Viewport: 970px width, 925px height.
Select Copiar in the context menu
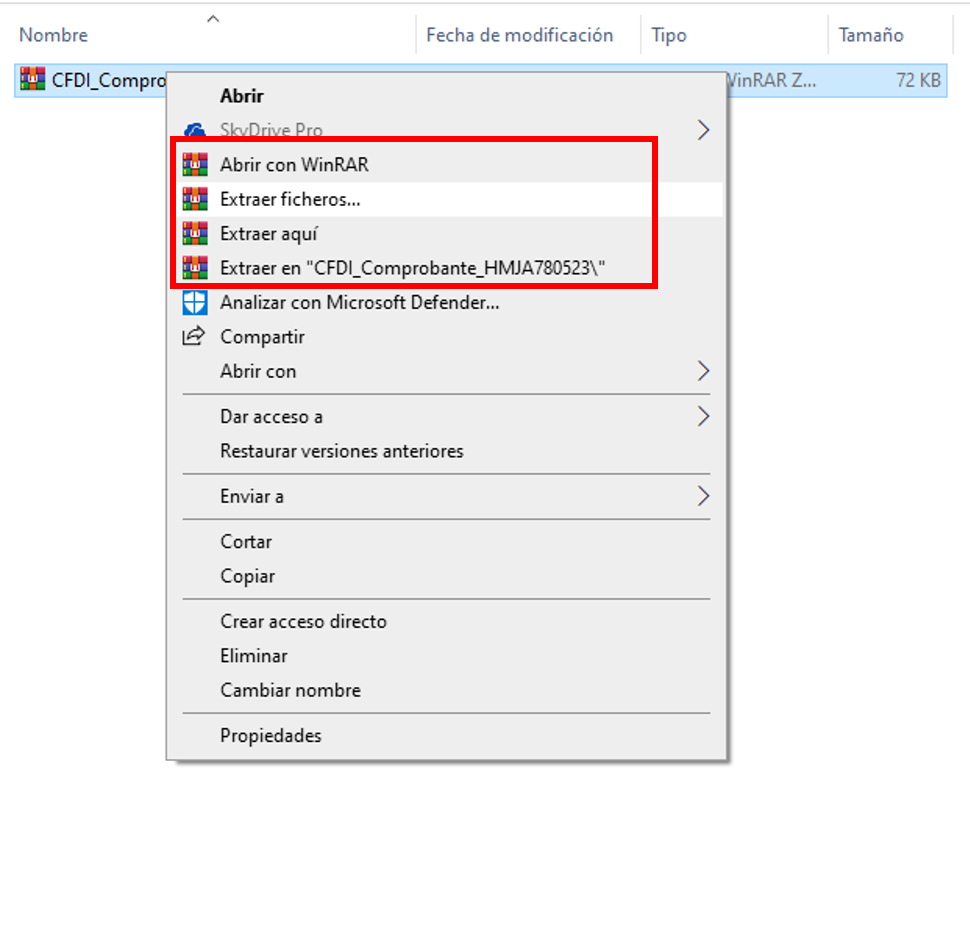247,576
